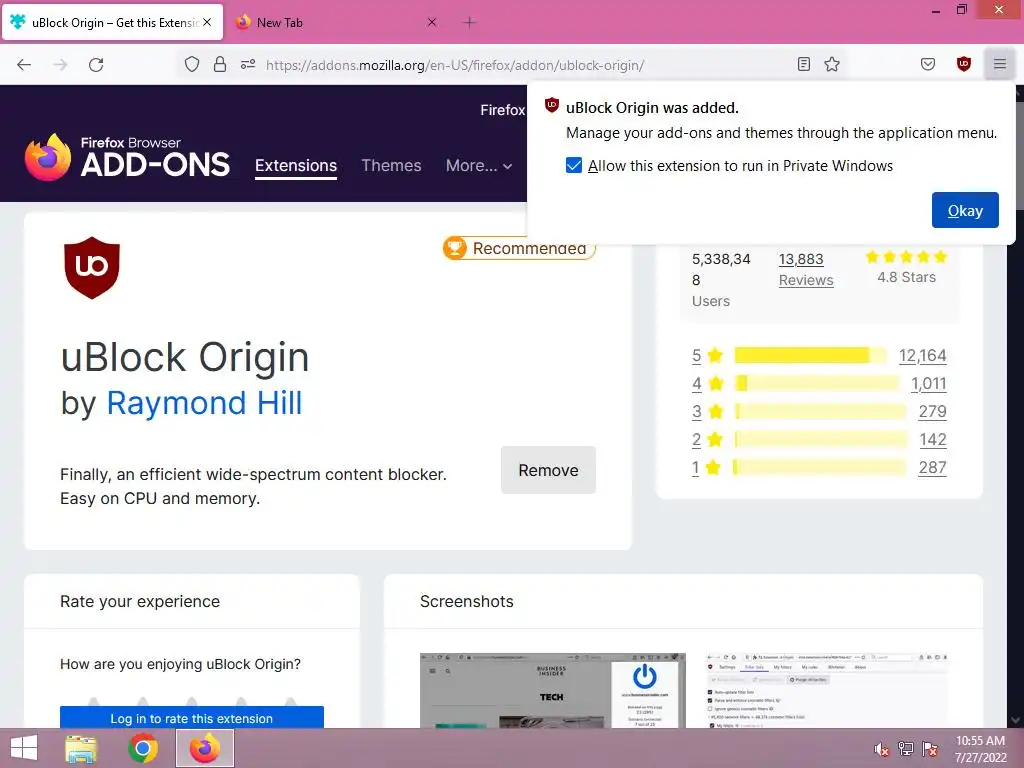
Task: Open author Raymond Hill's profile
Action: point(204,403)
